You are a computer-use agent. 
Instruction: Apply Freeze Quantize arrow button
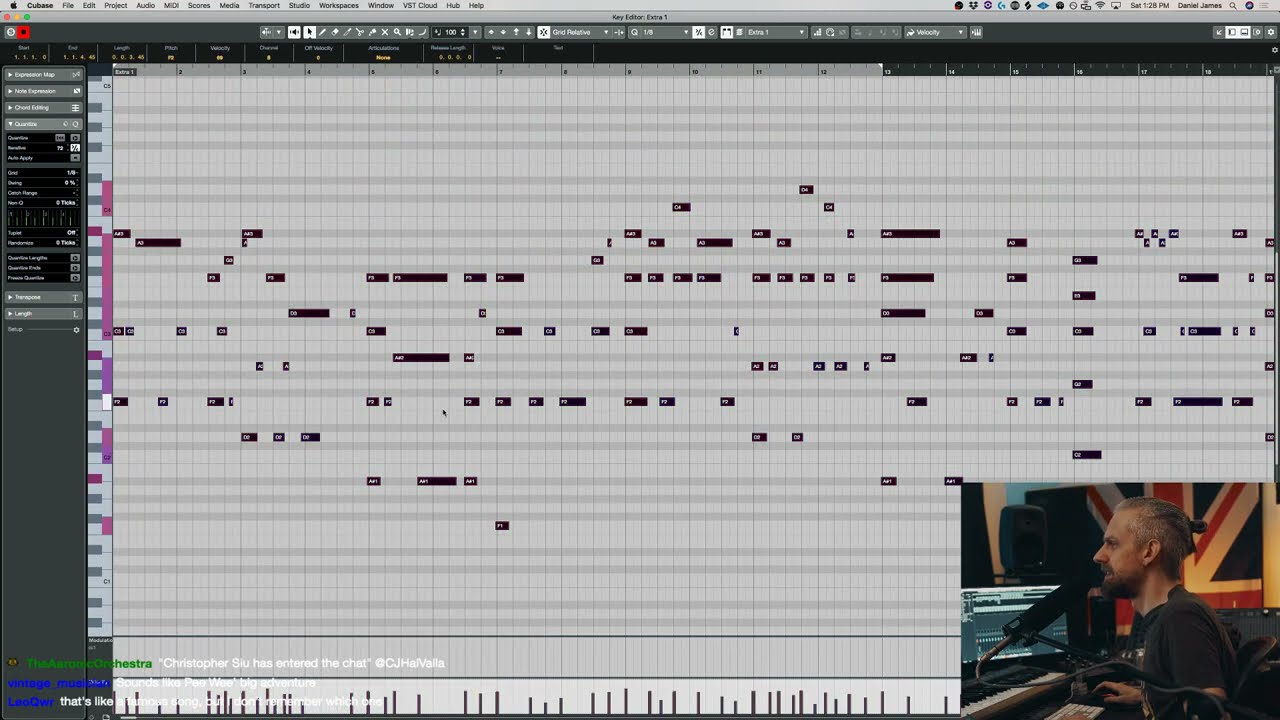tap(75, 278)
